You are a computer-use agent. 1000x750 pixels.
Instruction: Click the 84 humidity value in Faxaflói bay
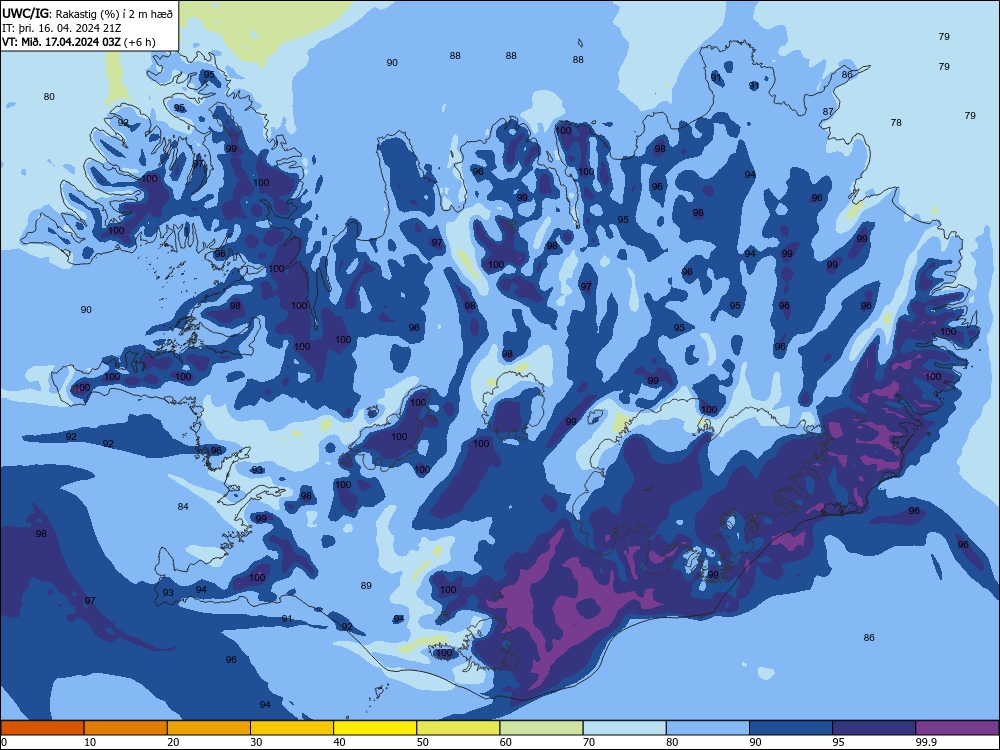(183, 506)
